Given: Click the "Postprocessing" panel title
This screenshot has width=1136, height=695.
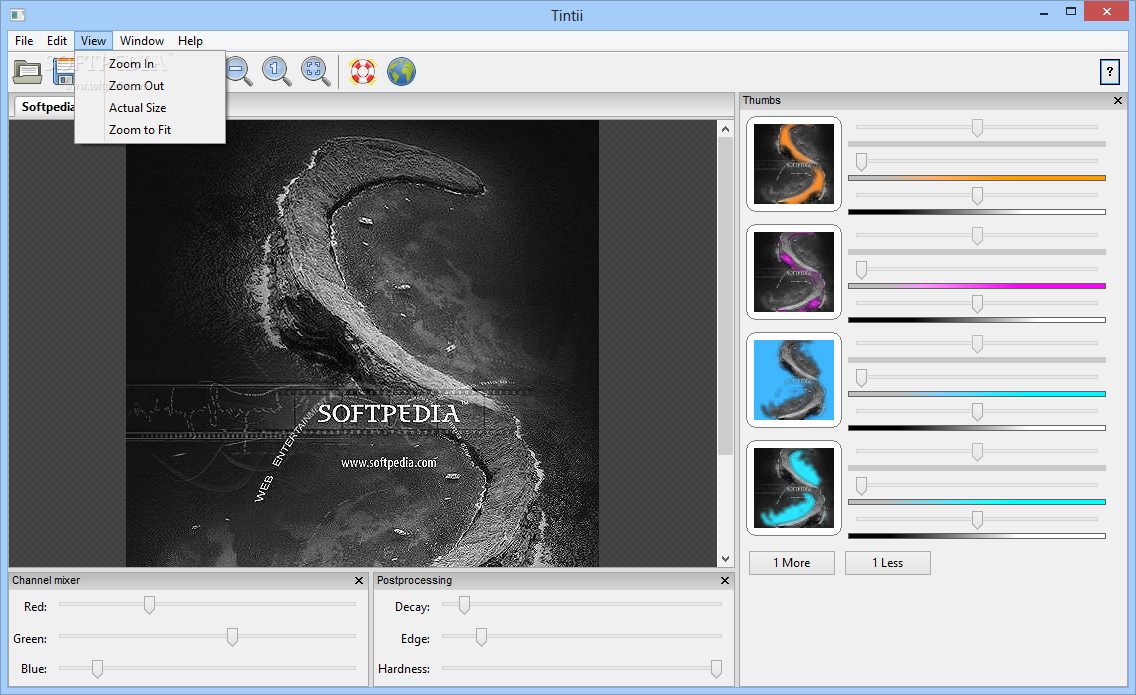Looking at the screenshot, I should click(414, 580).
